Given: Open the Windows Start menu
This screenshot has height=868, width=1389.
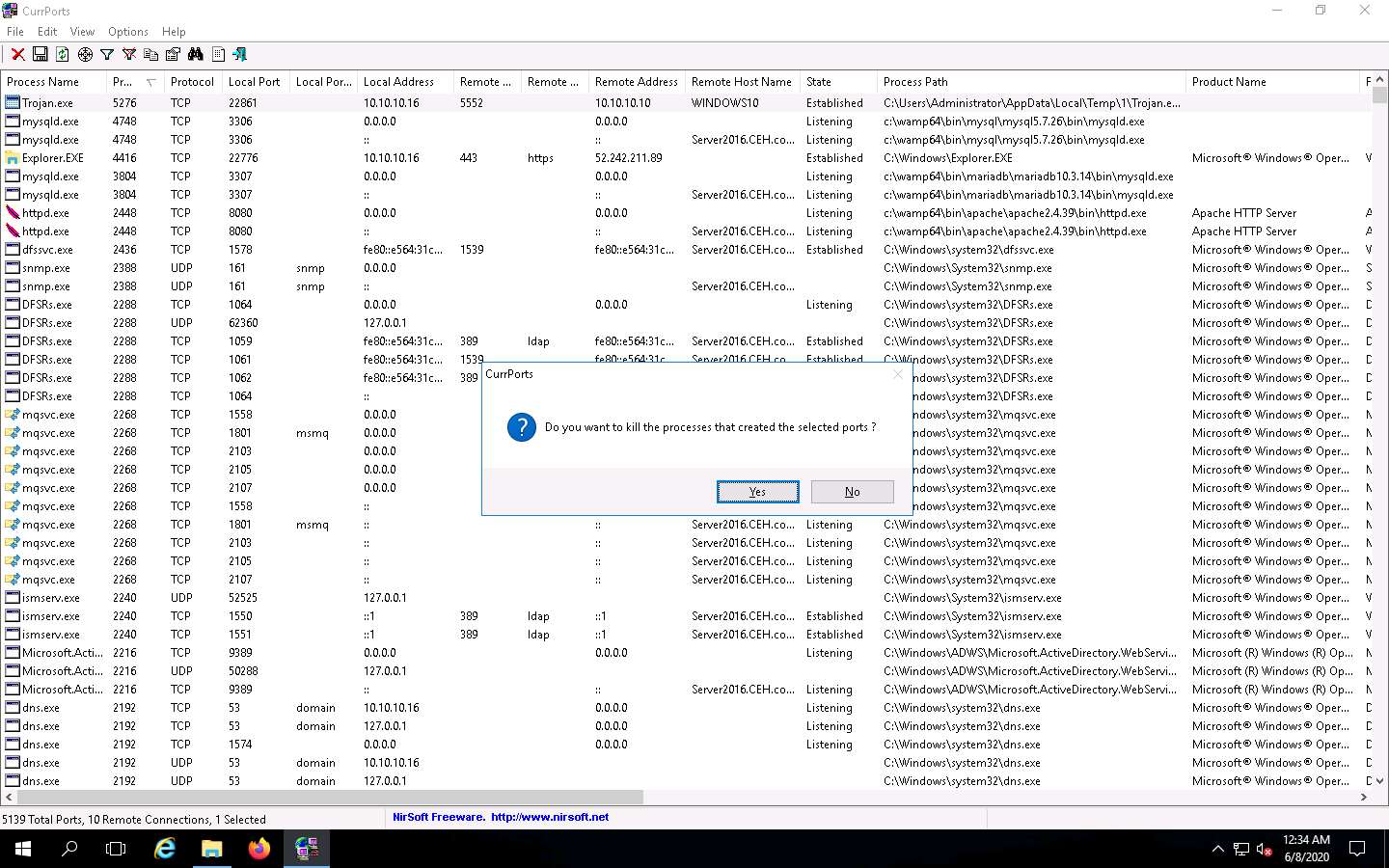Looking at the screenshot, I should 23,849.
